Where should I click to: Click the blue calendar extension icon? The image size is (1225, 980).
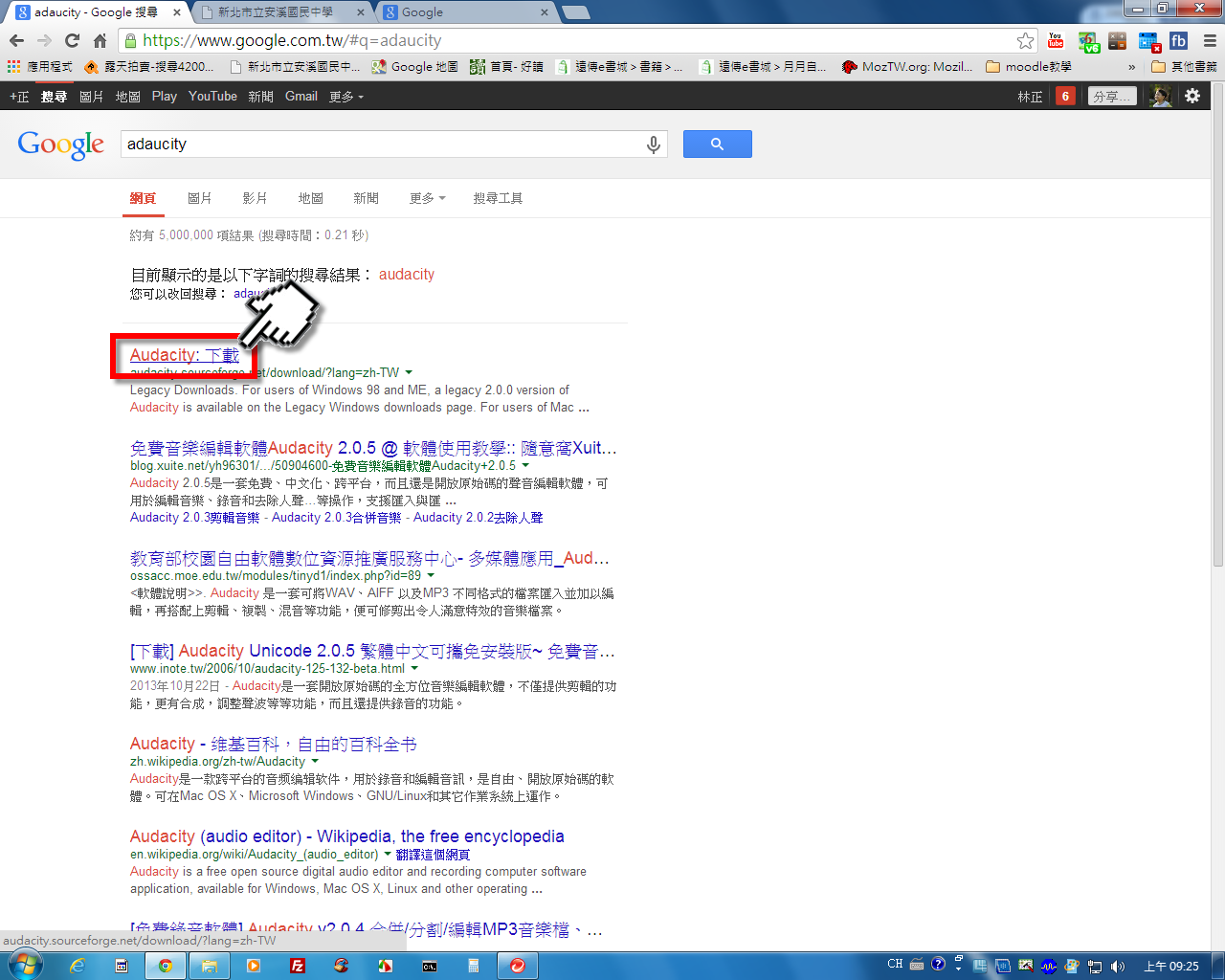pos(1148,41)
